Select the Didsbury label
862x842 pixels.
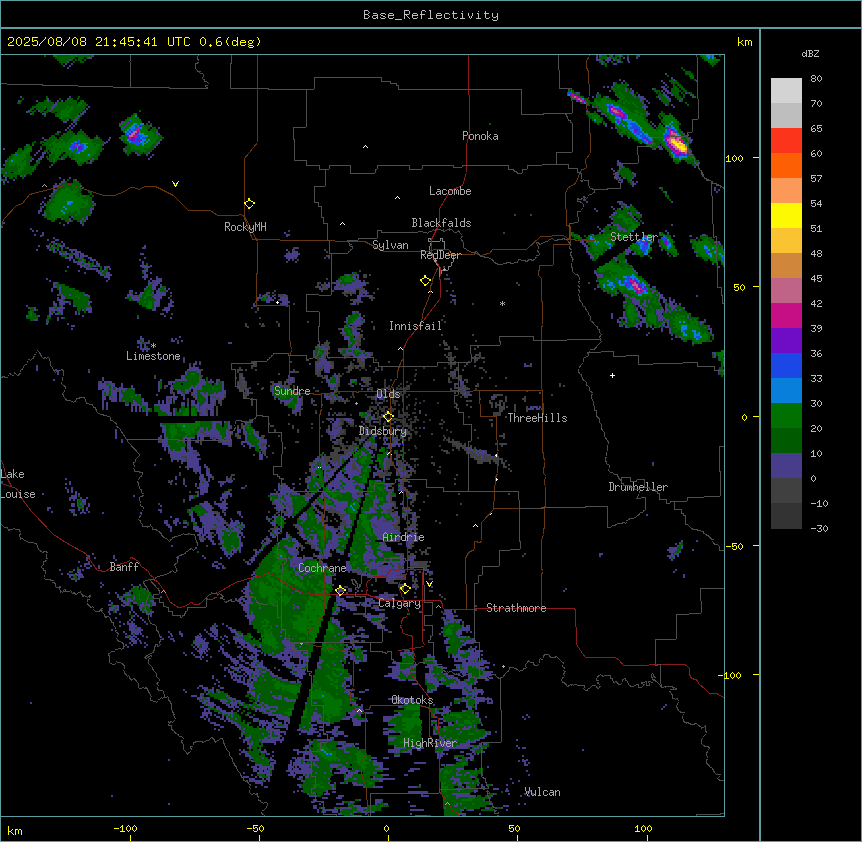(383, 431)
